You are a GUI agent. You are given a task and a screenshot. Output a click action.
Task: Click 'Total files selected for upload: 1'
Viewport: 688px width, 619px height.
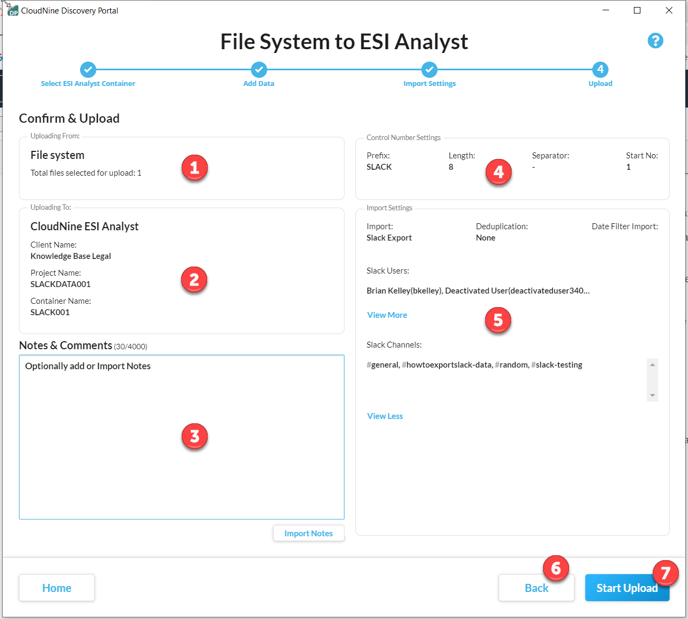tap(86, 173)
